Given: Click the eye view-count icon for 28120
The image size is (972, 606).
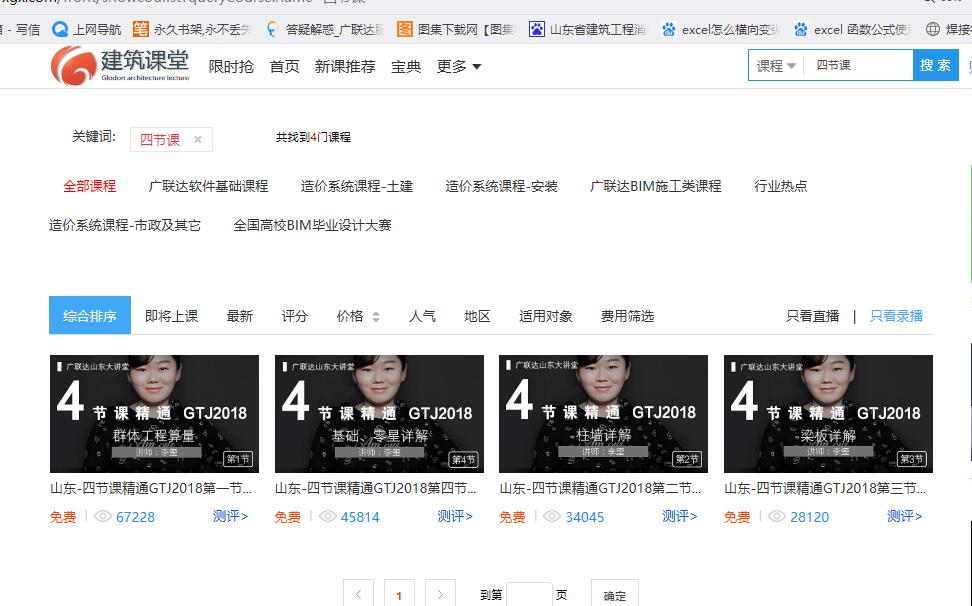Looking at the screenshot, I should click(x=777, y=516).
